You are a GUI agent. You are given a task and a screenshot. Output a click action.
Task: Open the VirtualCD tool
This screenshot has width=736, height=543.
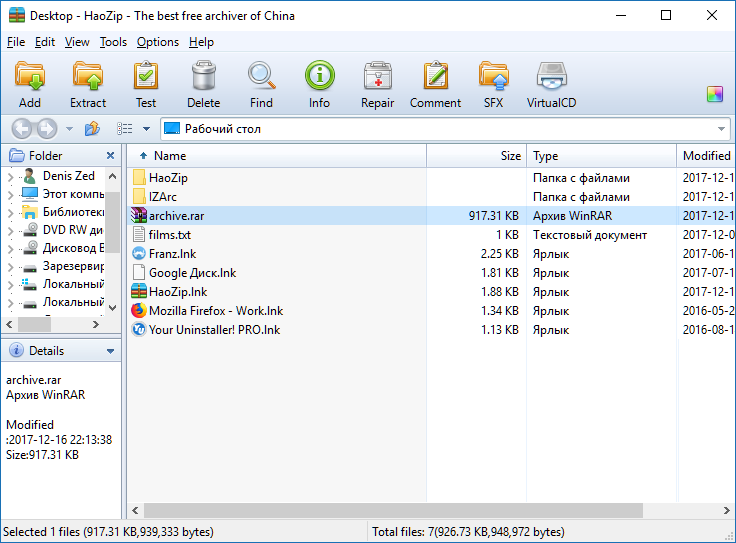tap(552, 76)
